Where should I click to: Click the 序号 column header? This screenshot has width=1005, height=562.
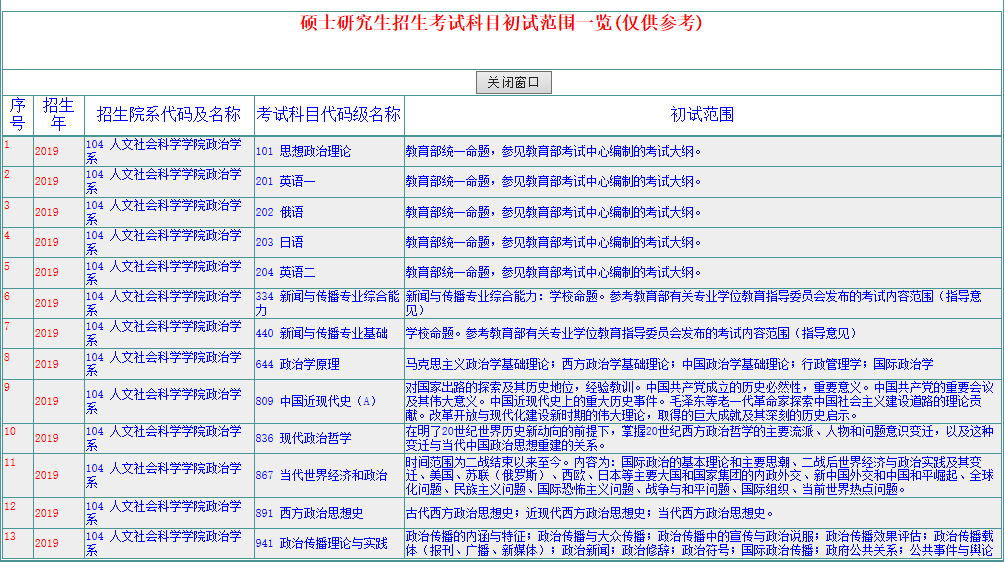coord(18,115)
